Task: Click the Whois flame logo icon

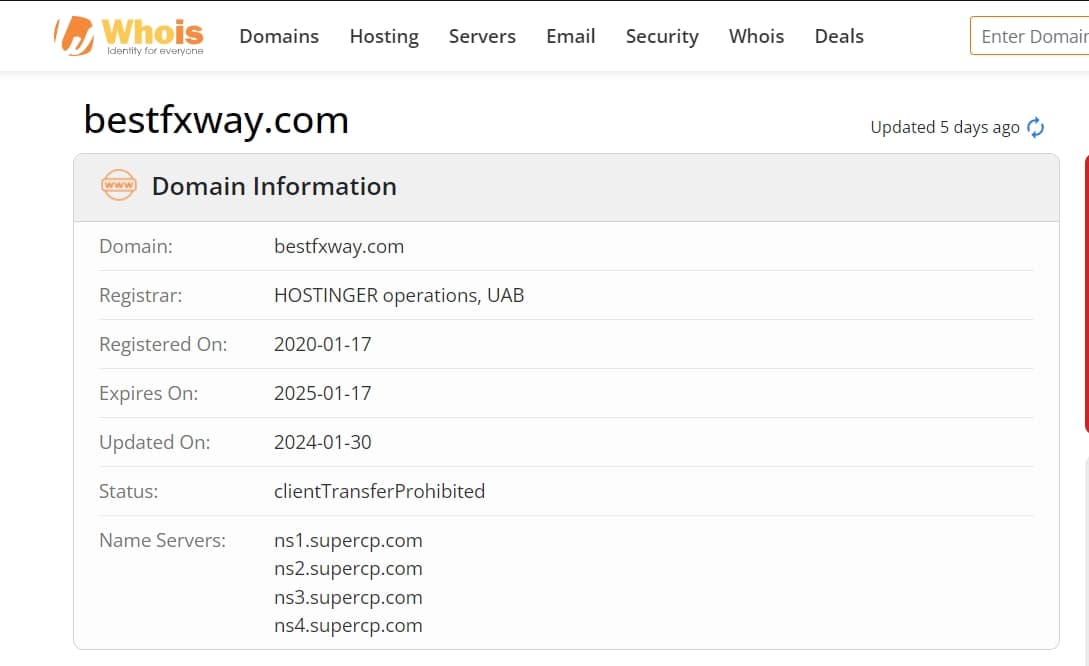Action: 74,35
